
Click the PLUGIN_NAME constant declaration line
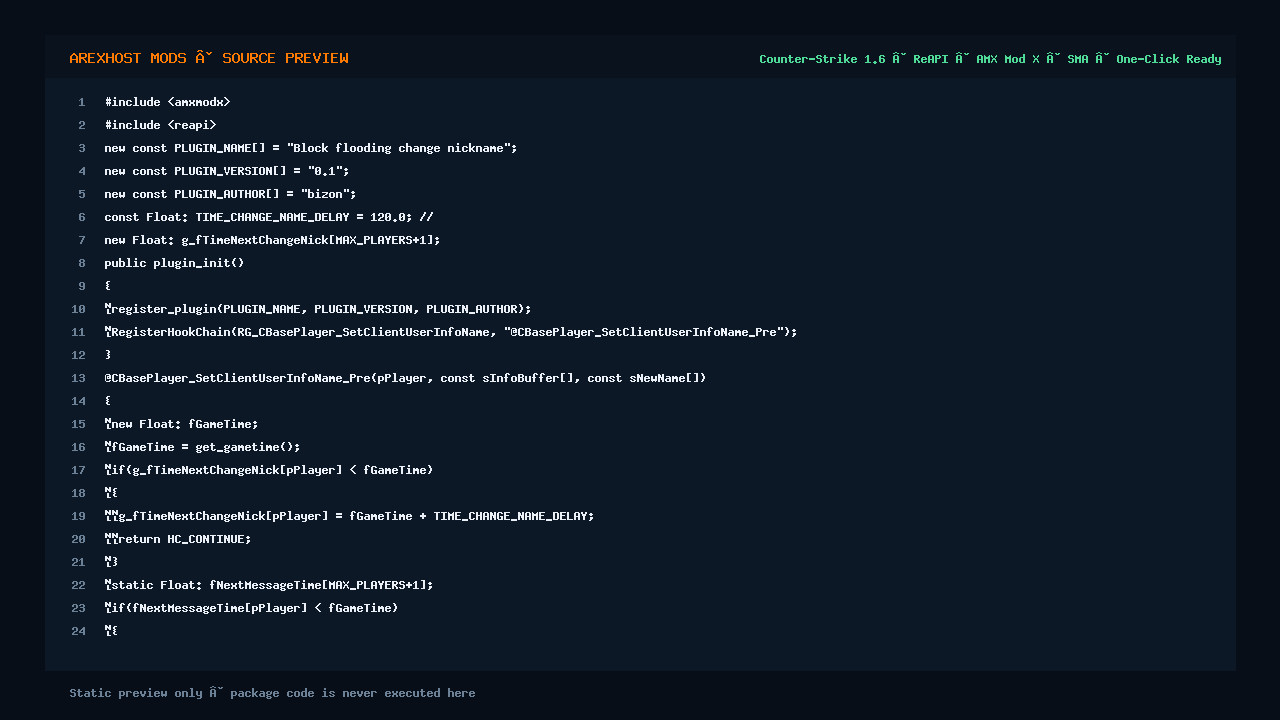click(311, 148)
